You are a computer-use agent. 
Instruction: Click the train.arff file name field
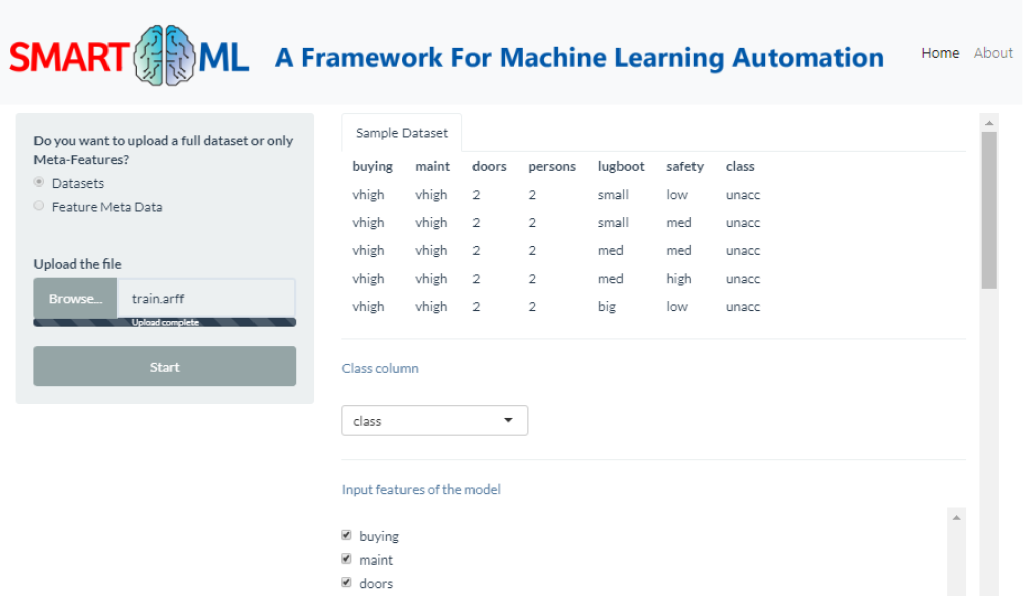(x=206, y=298)
